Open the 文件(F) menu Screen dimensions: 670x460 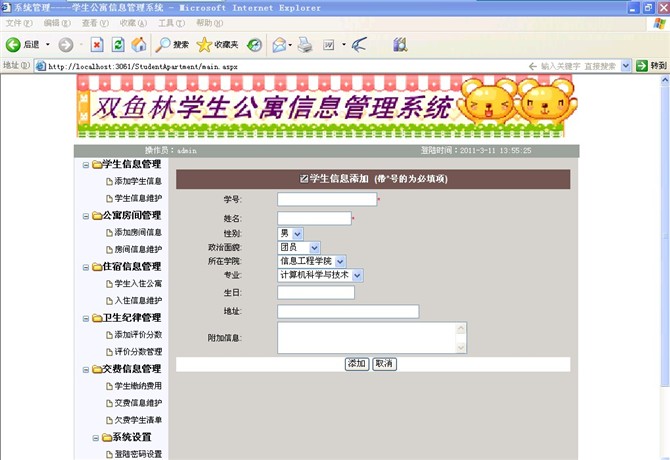[x=19, y=22]
